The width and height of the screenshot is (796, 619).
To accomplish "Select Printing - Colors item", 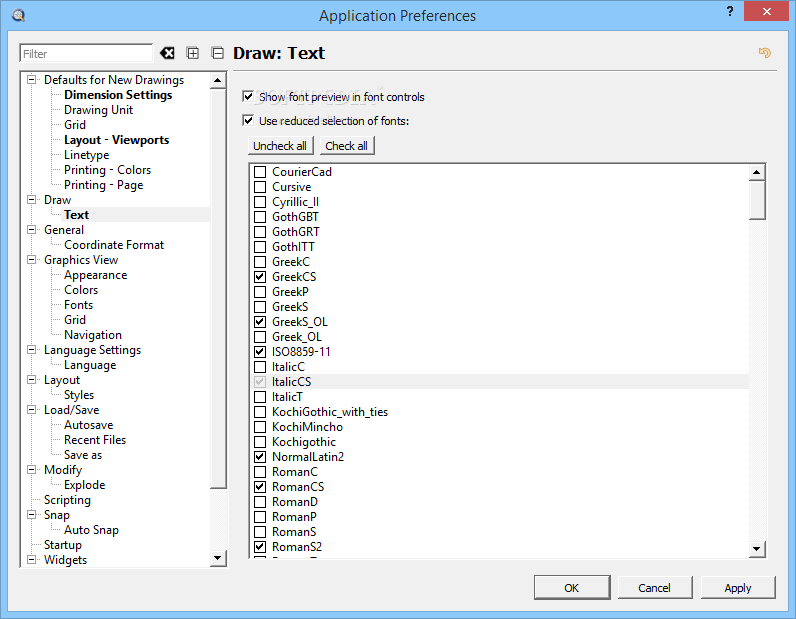I will pos(107,170).
